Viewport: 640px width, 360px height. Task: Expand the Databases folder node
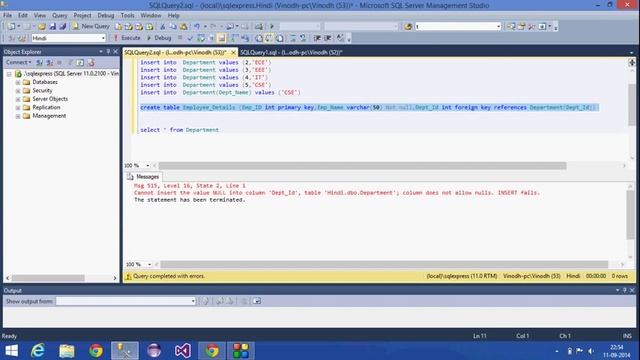coord(18,82)
